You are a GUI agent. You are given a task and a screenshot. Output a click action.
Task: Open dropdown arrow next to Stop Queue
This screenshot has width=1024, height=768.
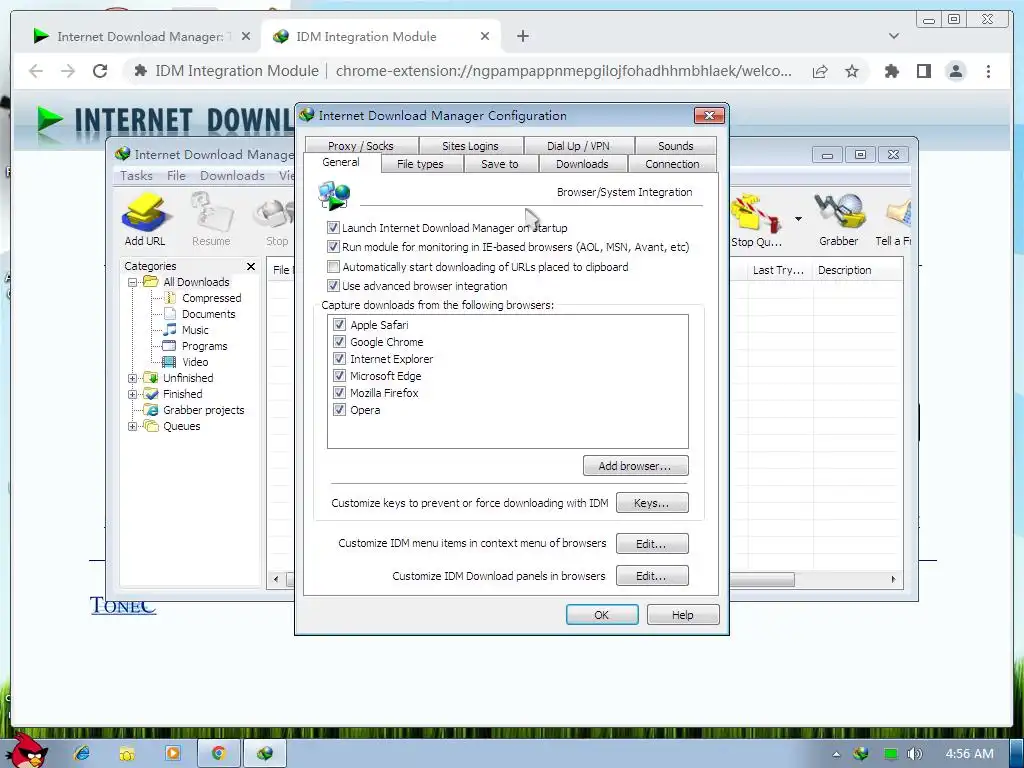point(798,219)
